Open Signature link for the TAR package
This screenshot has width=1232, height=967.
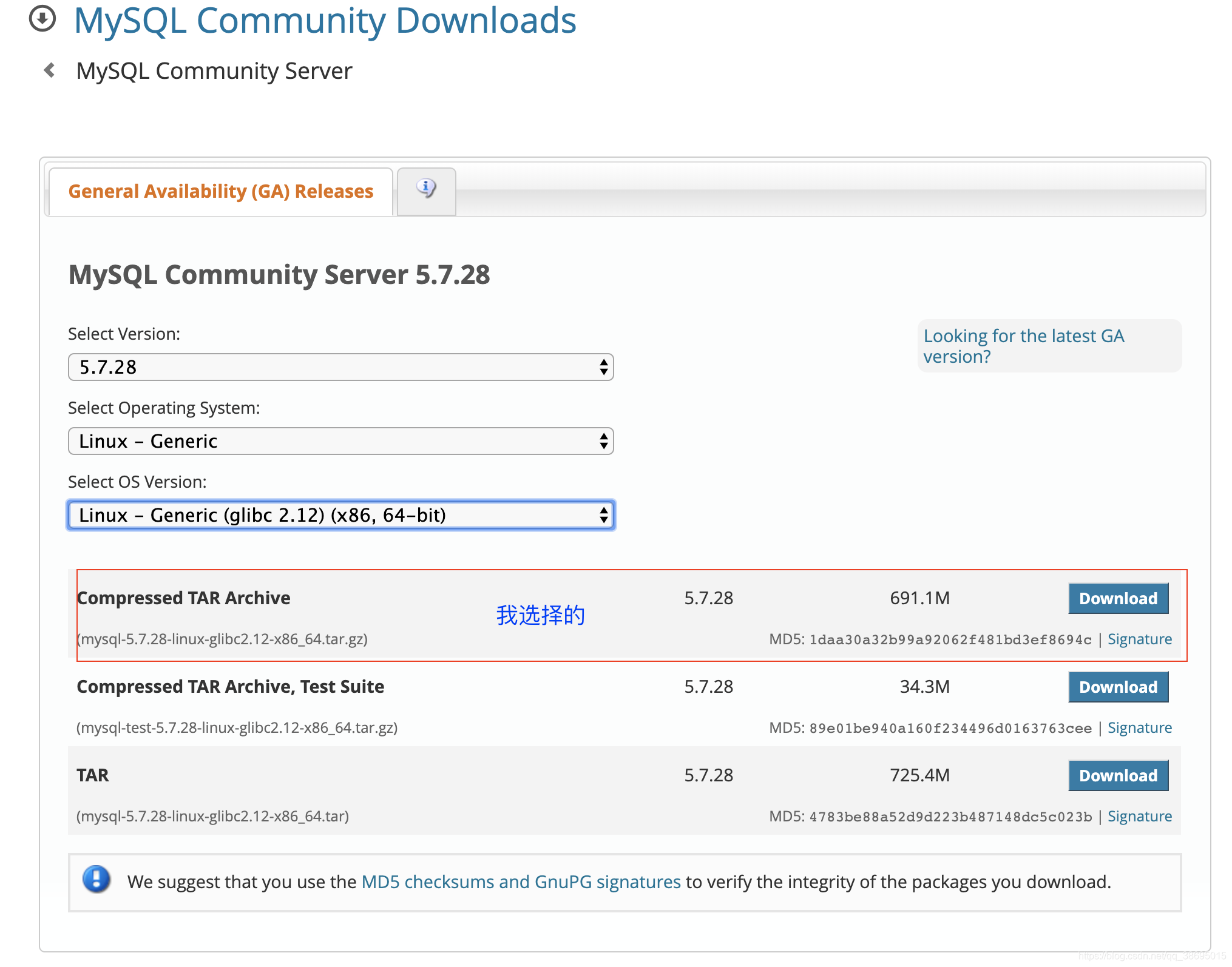[1140, 817]
